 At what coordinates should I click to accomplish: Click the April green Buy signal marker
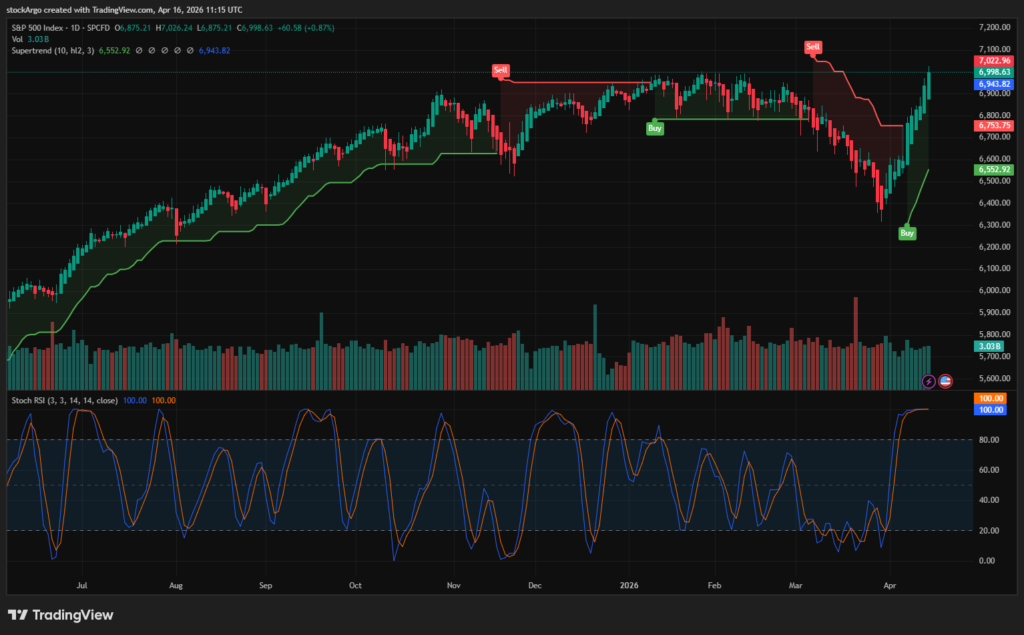click(907, 233)
